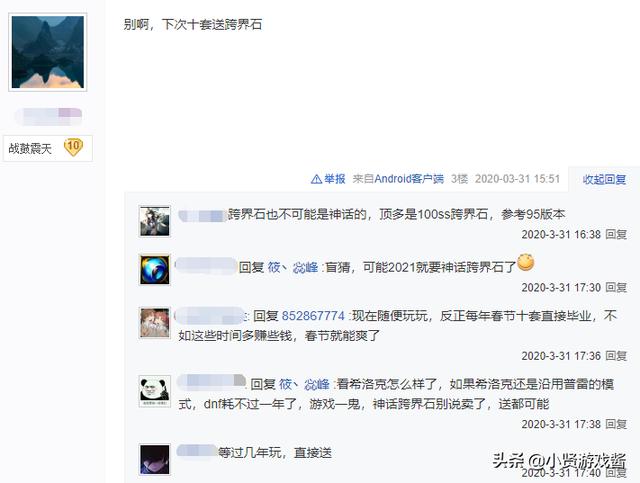Click the 战鼓震天 title badge

[x=48, y=148]
